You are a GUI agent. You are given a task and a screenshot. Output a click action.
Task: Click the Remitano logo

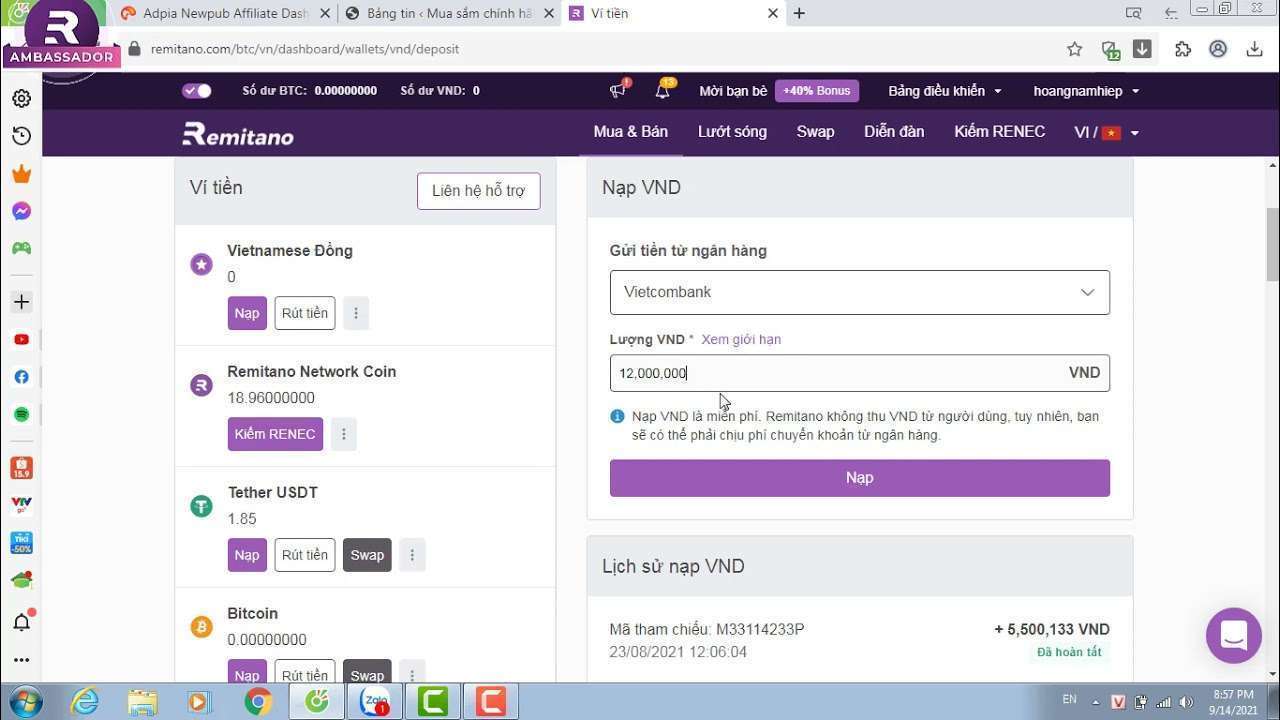(x=238, y=133)
